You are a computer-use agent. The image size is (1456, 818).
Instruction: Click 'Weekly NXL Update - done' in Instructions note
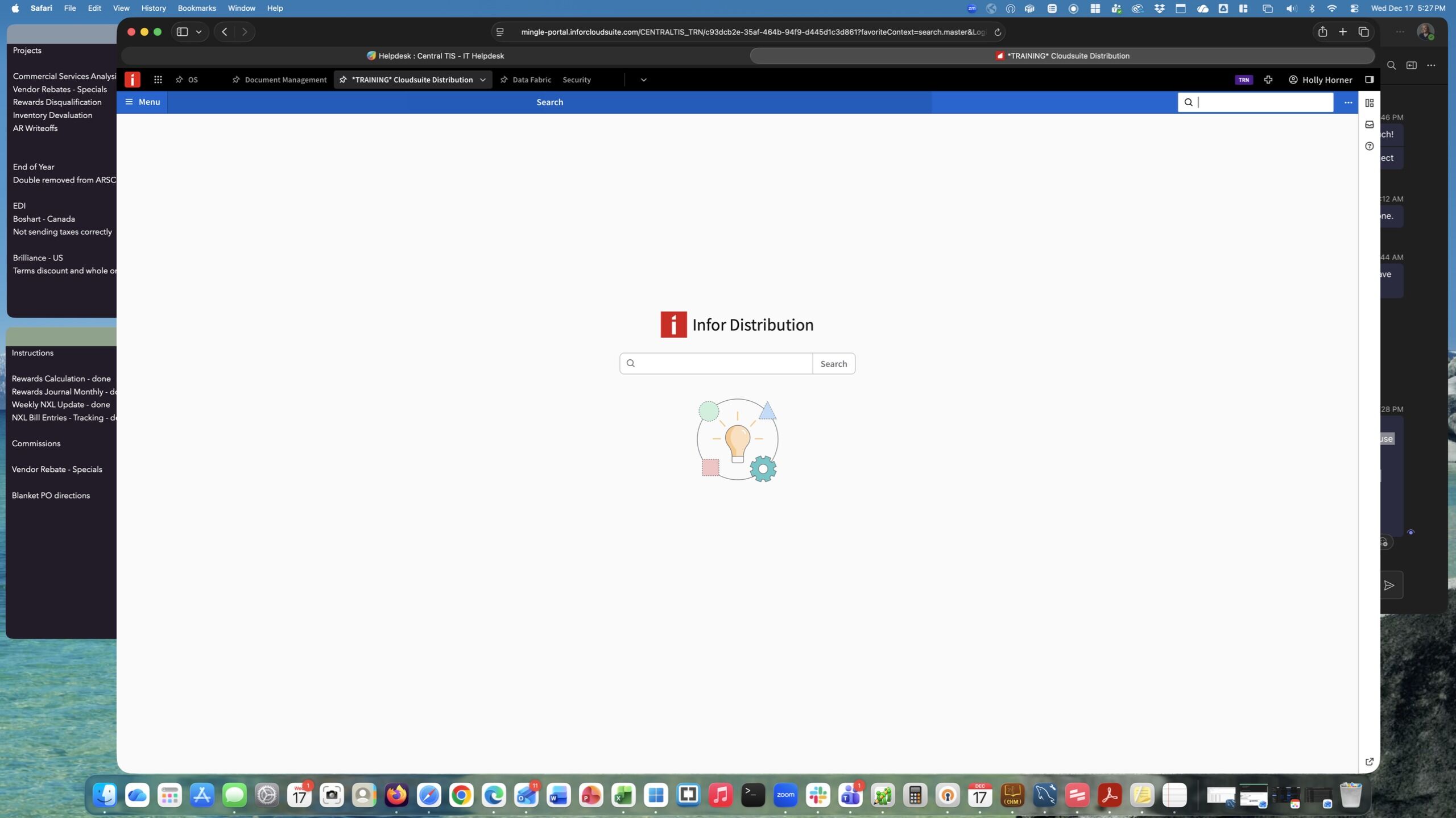click(x=61, y=405)
